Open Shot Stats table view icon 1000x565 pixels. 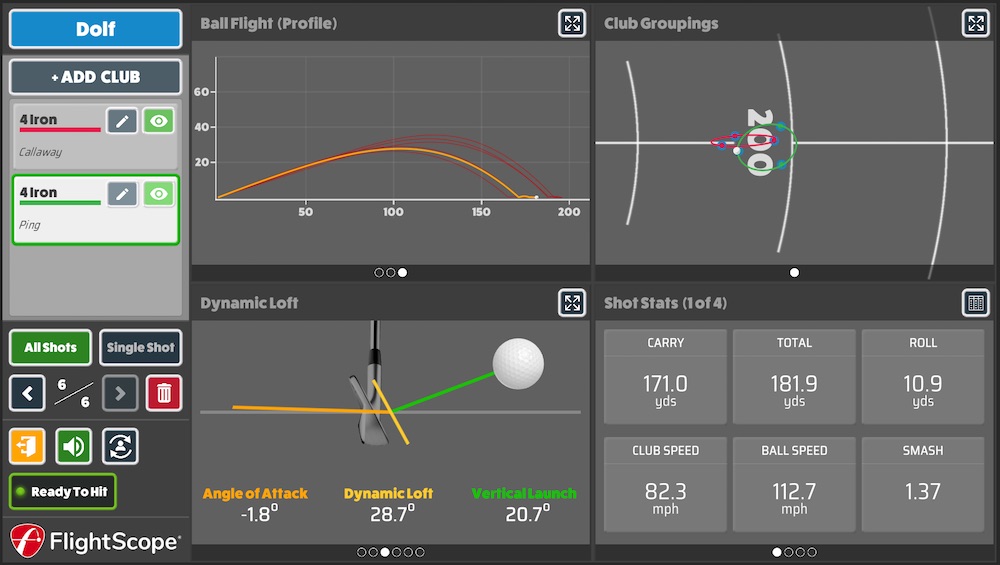975,303
